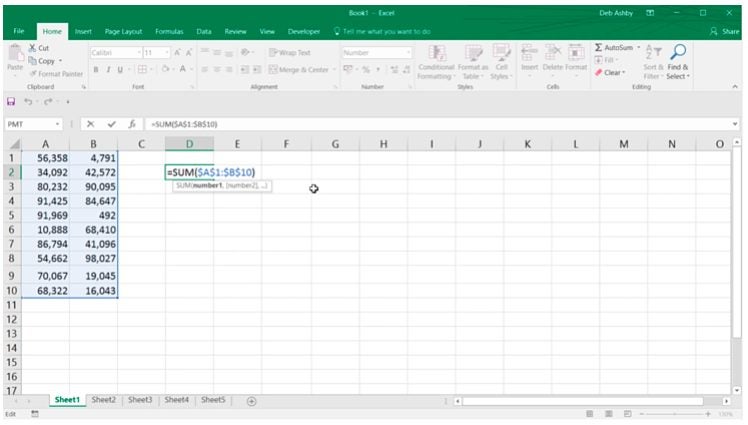Image resolution: width=748 pixels, height=425 pixels.
Task: Click the zoom in plus button
Action: 708,414
